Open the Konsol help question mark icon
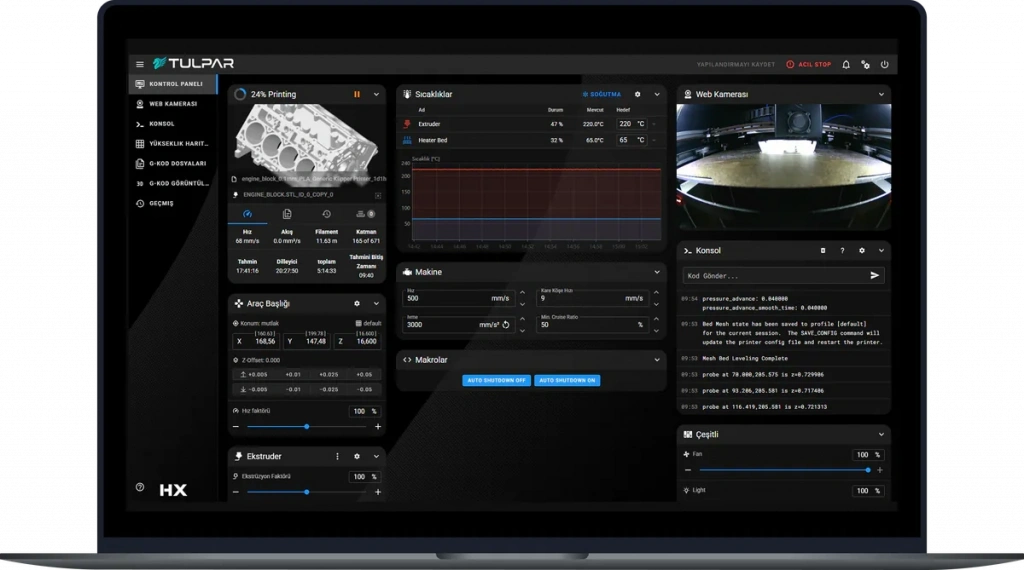This screenshot has height=570, width=1024. [842, 250]
